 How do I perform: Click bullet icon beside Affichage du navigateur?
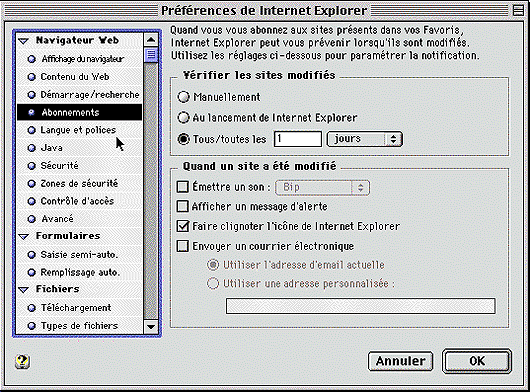click(x=31, y=59)
